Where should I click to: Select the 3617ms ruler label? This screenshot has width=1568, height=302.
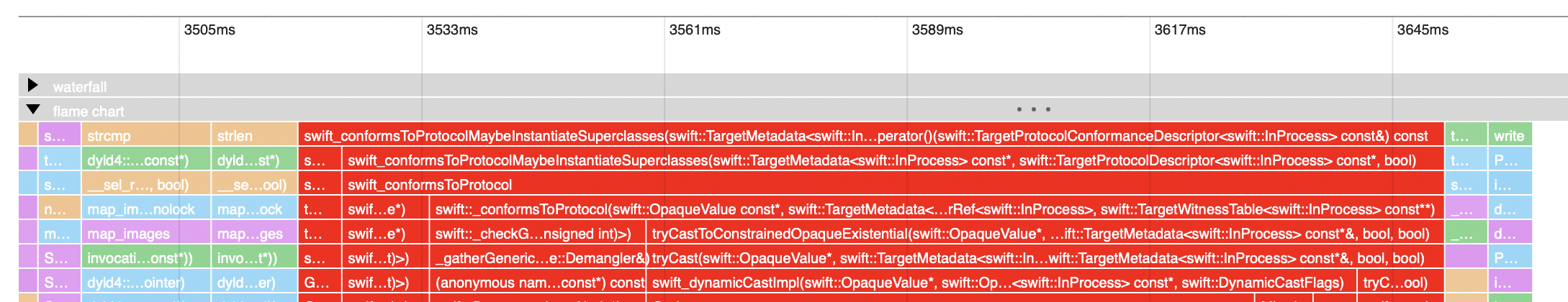click(x=1180, y=30)
